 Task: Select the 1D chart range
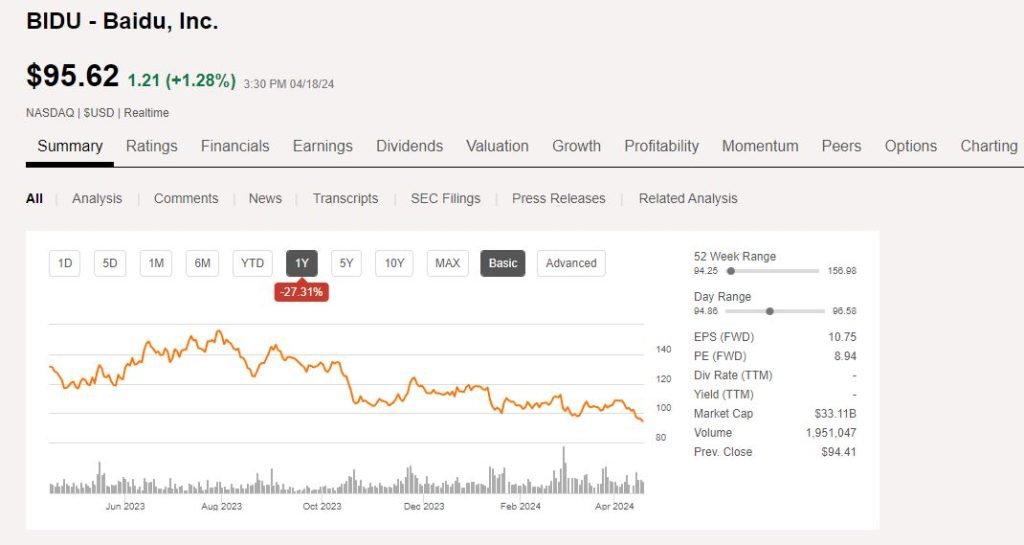point(65,263)
